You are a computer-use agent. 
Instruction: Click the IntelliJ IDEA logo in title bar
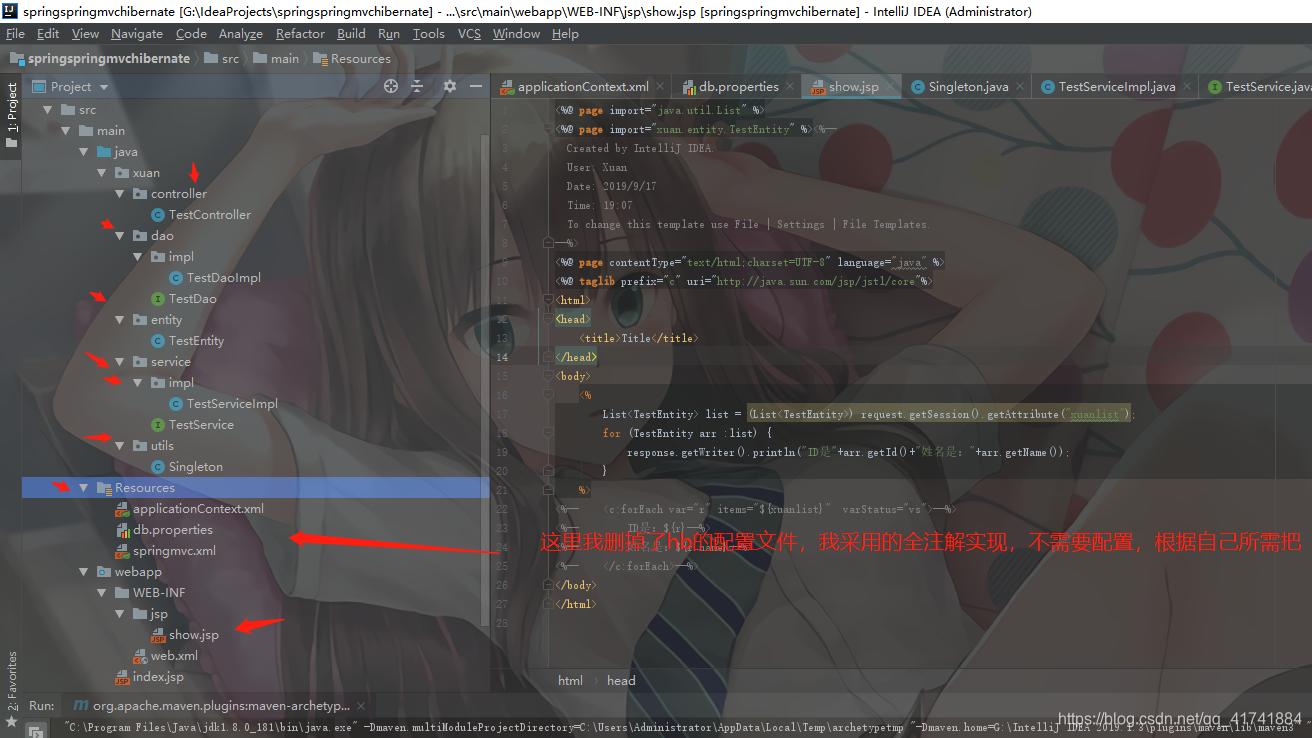coord(9,11)
